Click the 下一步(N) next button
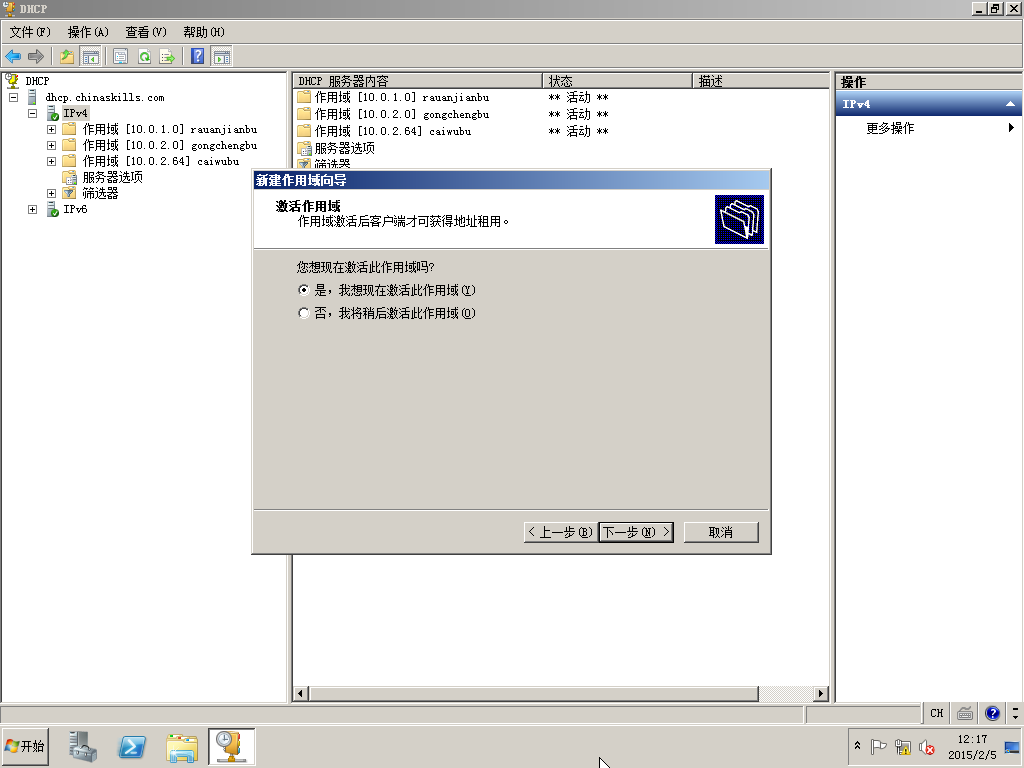The width and height of the screenshot is (1024, 768). 636,532
